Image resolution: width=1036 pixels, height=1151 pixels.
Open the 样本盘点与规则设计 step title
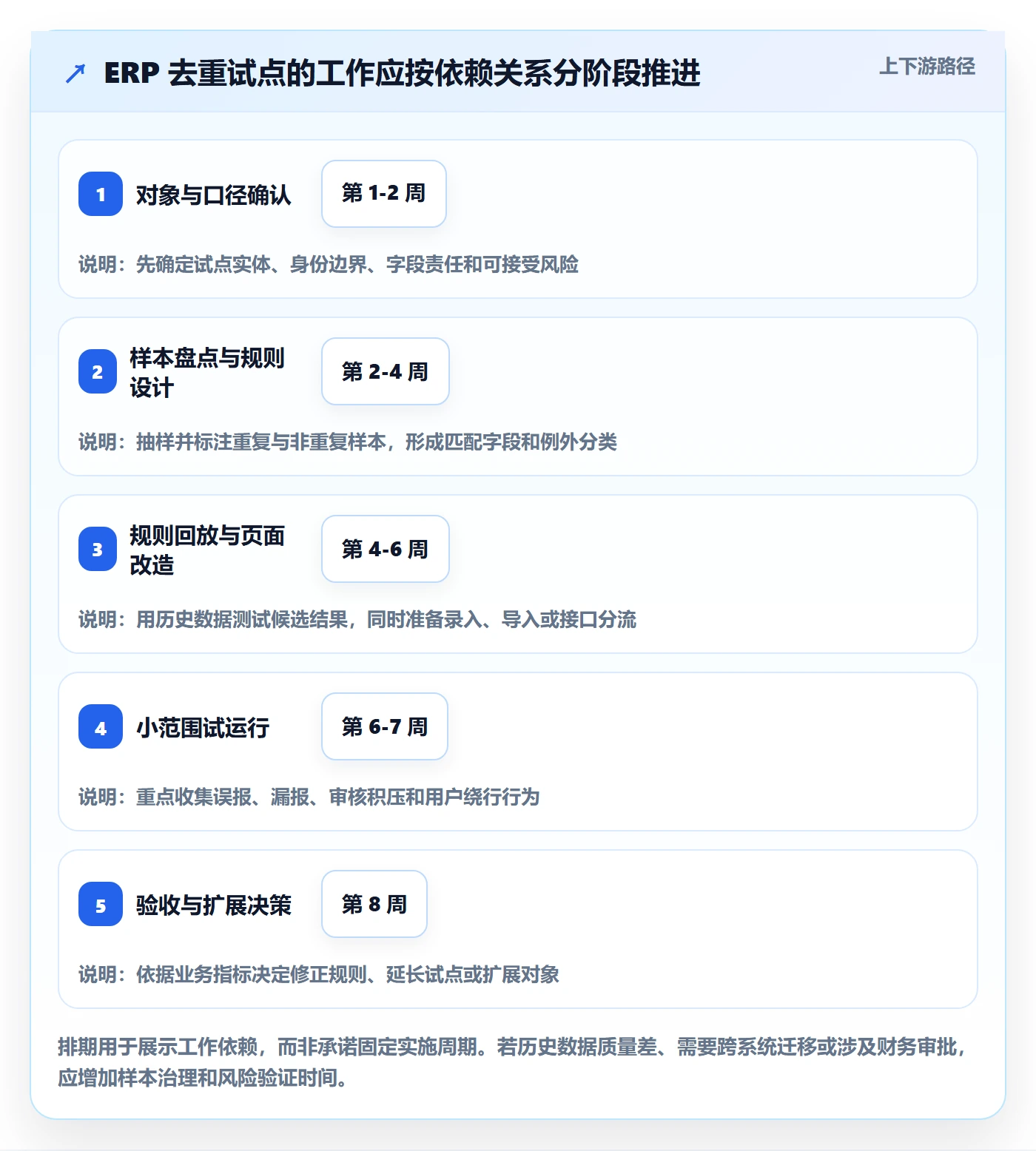click(x=207, y=372)
